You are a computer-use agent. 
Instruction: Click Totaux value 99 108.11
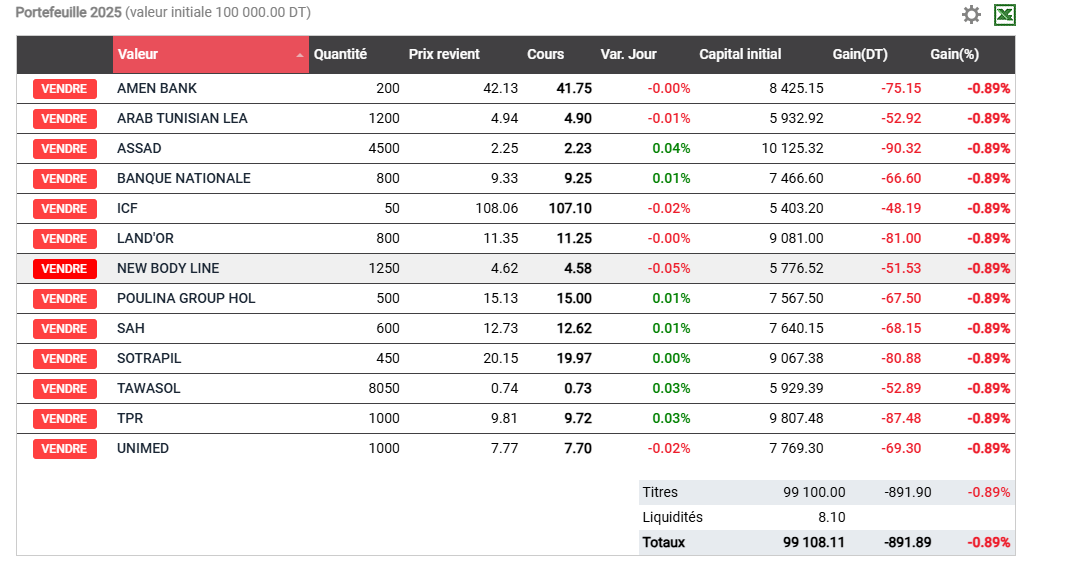814,542
